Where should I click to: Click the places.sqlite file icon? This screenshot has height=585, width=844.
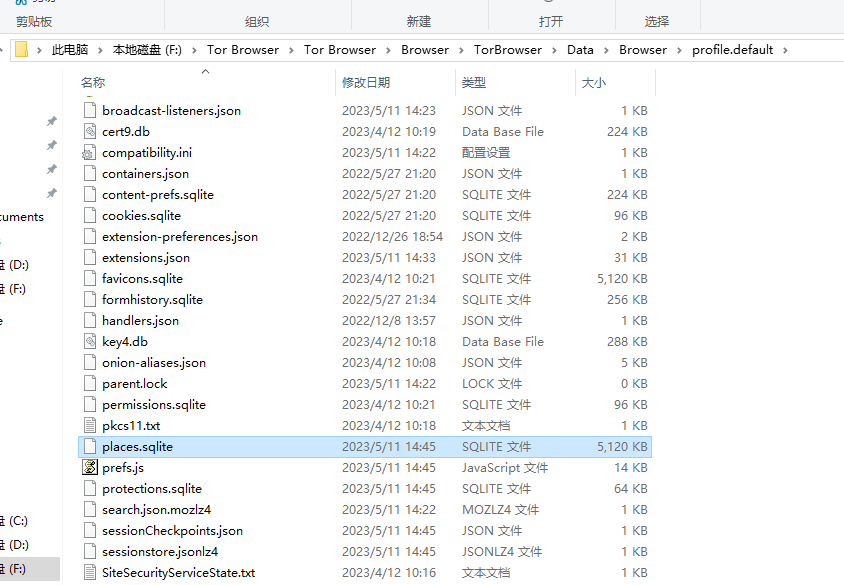point(90,446)
